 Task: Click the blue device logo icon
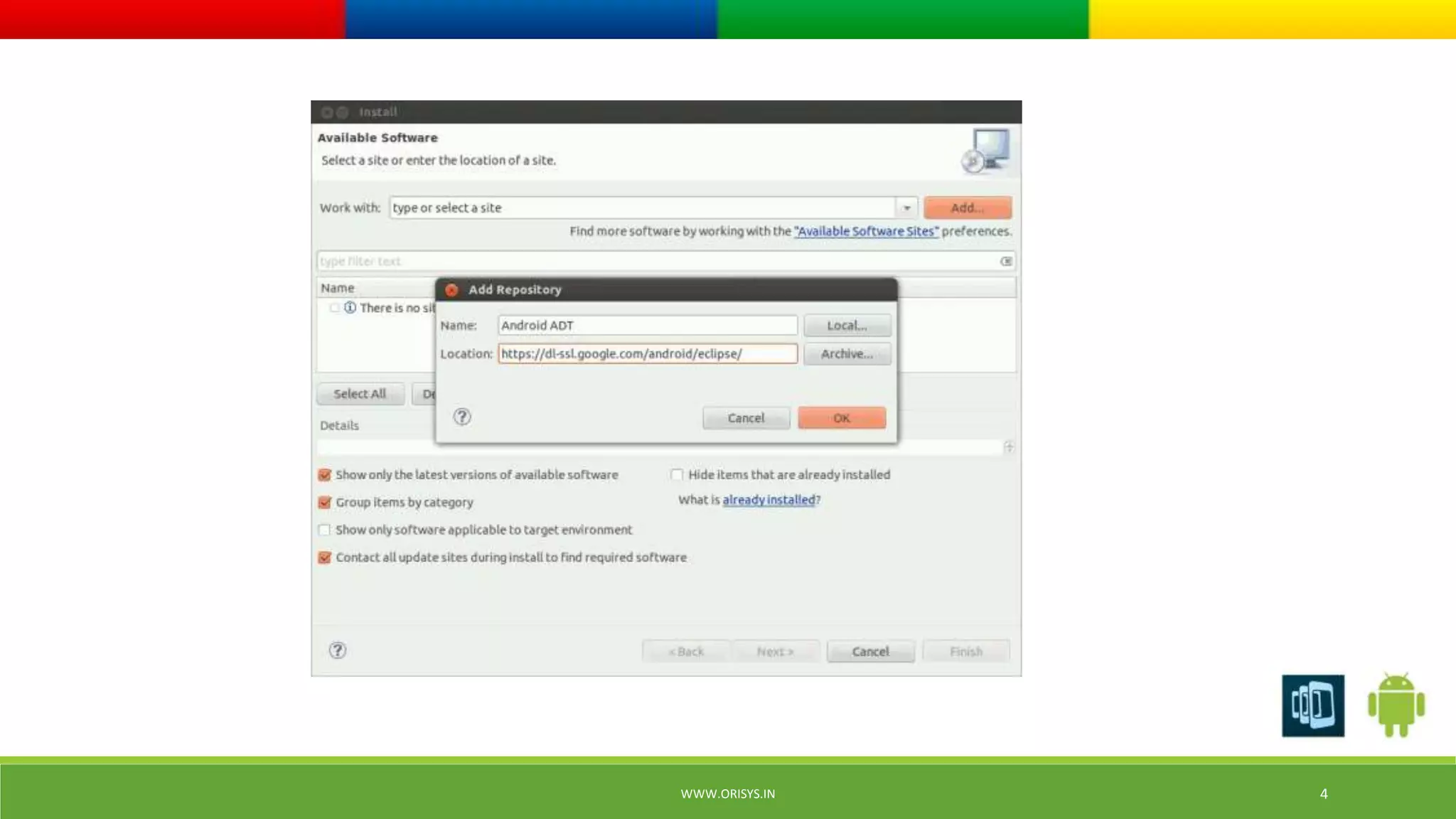point(1312,705)
